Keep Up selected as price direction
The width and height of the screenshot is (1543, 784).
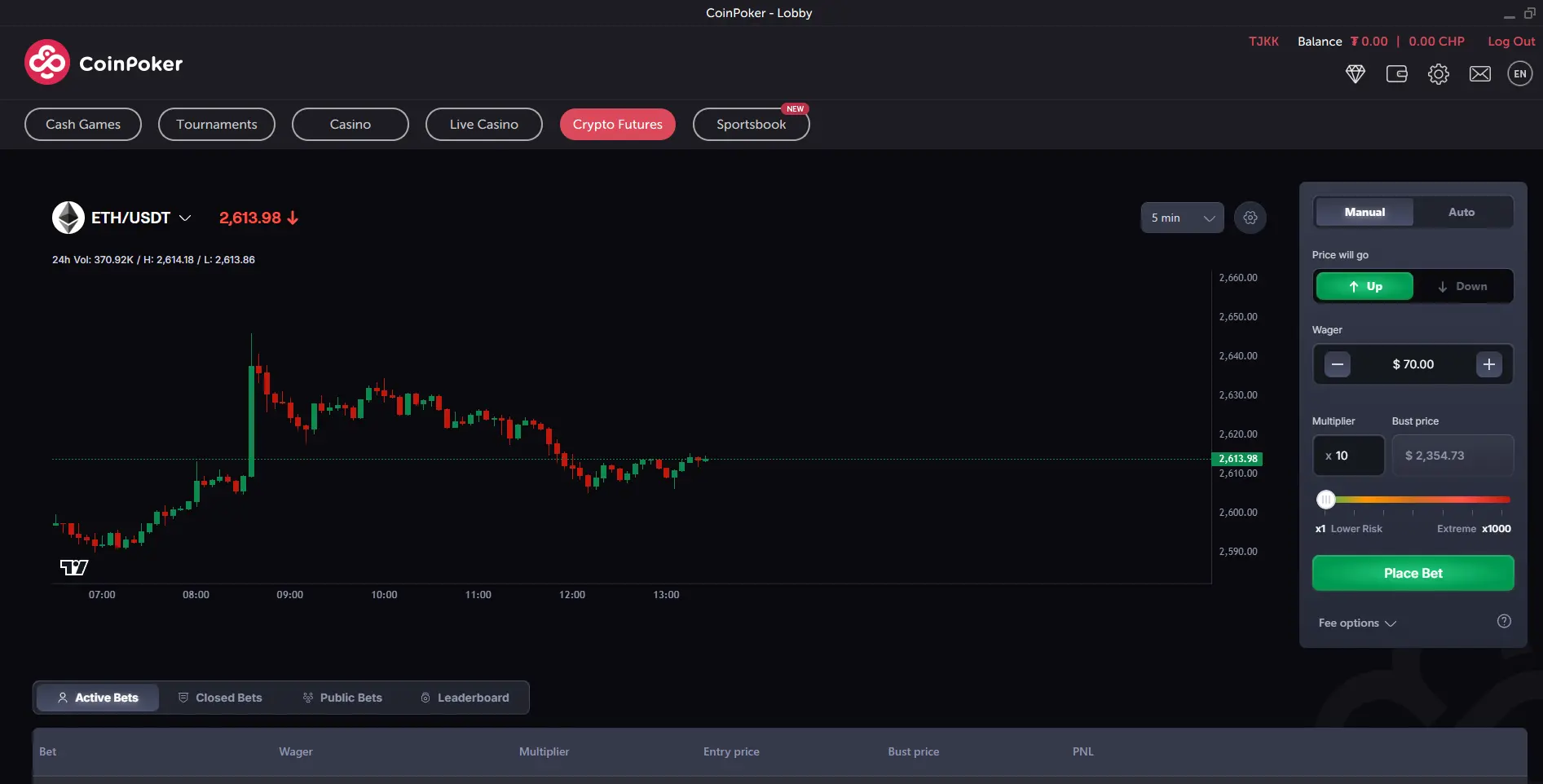pyautogui.click(x=1364, y=286)
